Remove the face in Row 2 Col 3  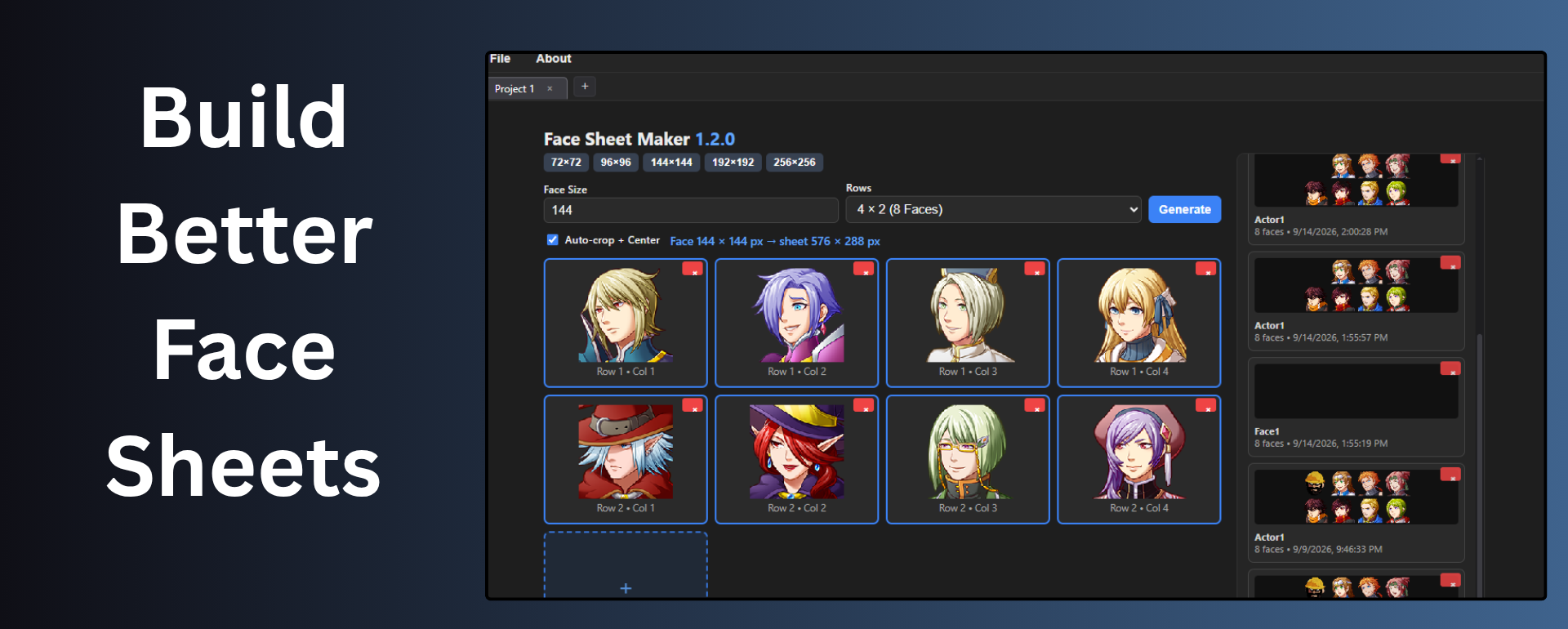click(x=1035, y=405)
